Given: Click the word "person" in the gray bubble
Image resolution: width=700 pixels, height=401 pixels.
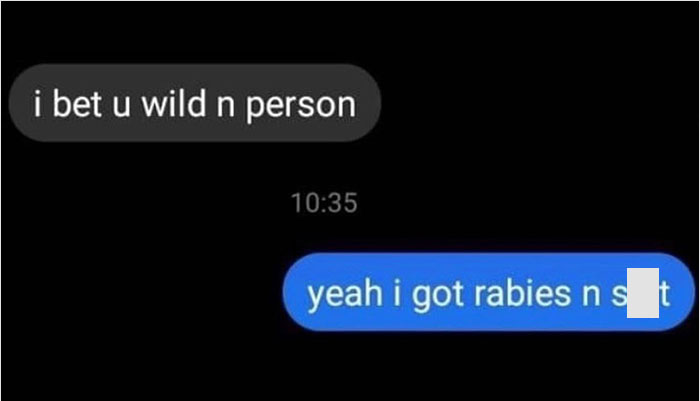Looking at the screenshot, I should coord(301,106).
